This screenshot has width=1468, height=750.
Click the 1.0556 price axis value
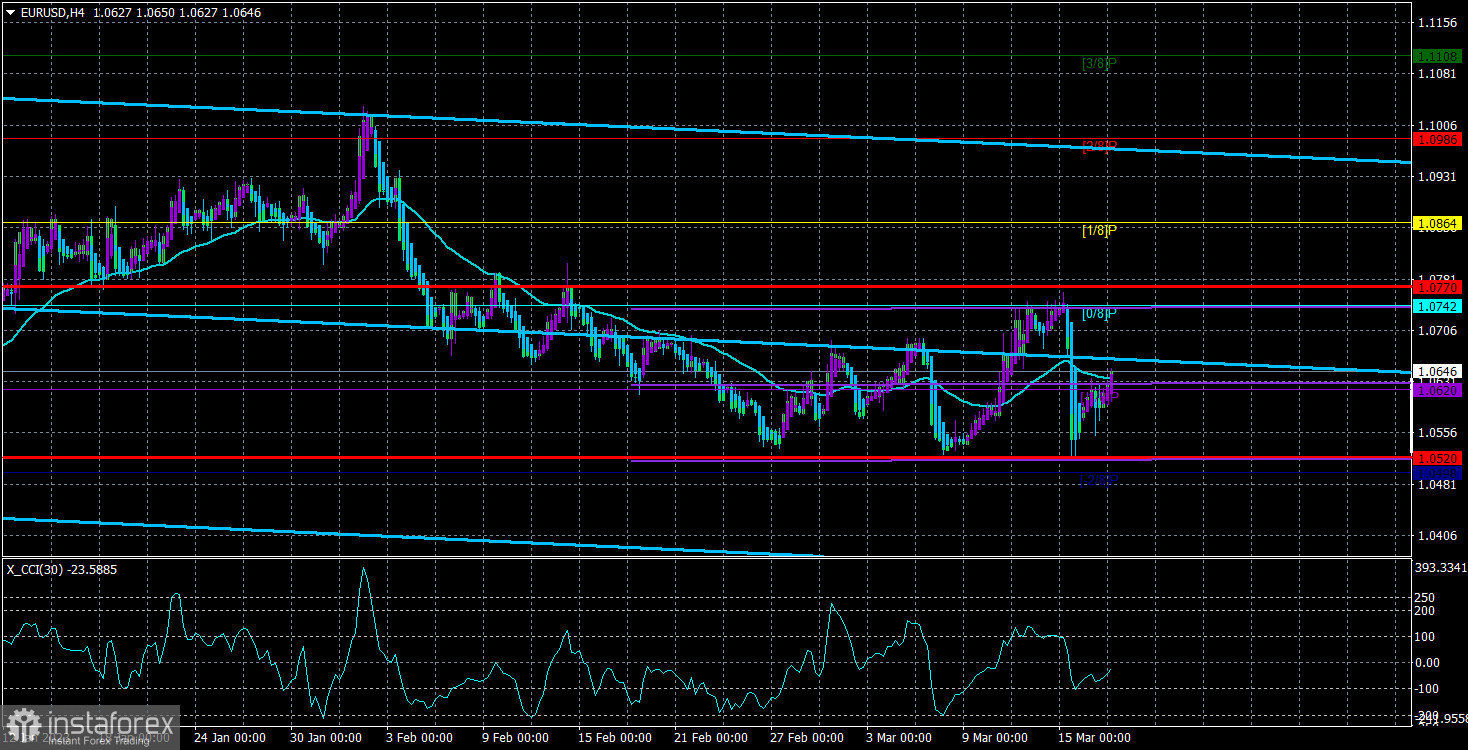[1439, 433]
